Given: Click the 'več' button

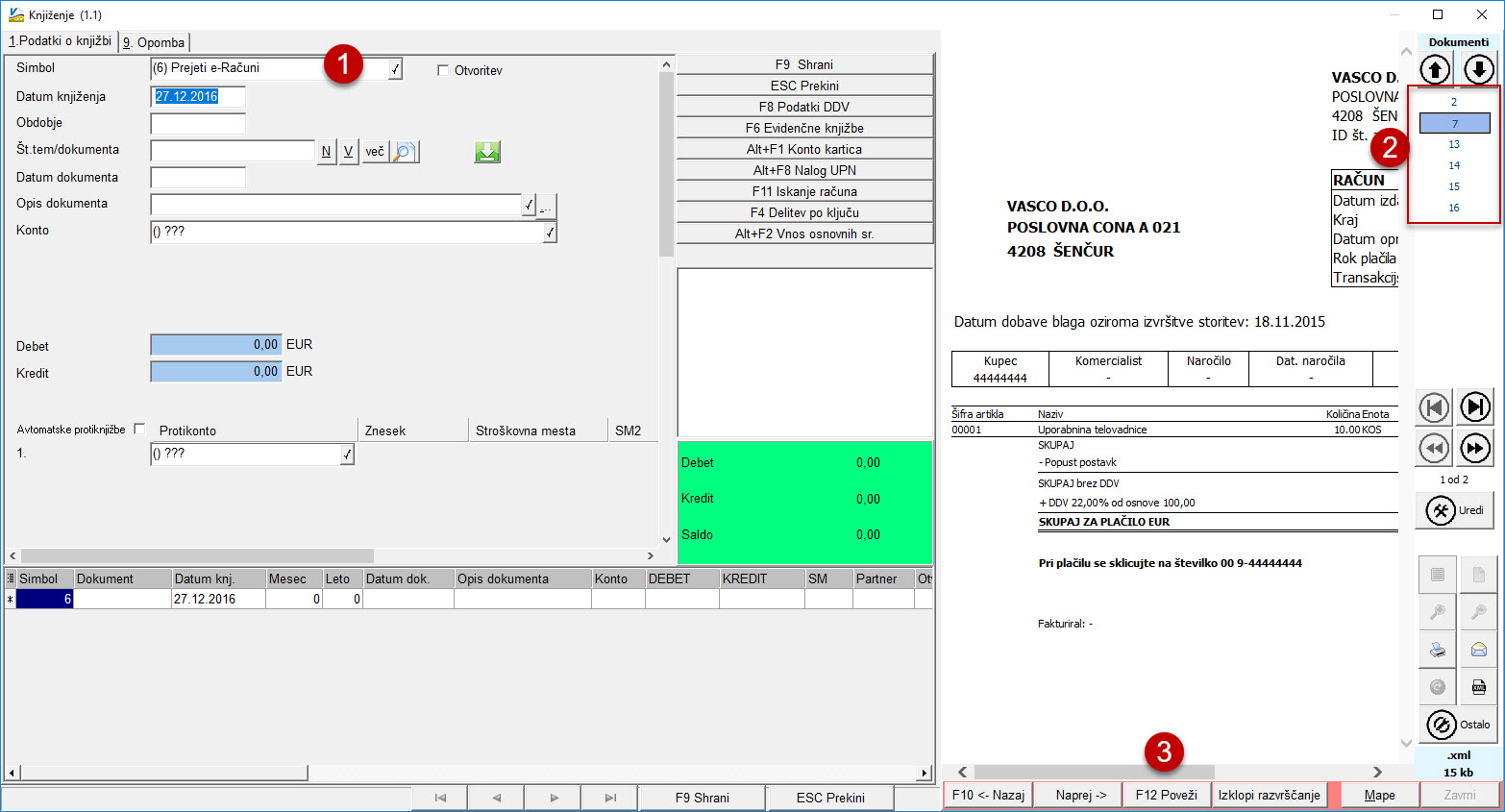Looking at the screenshot, I should pyautogui.click(x=375, y=152).
